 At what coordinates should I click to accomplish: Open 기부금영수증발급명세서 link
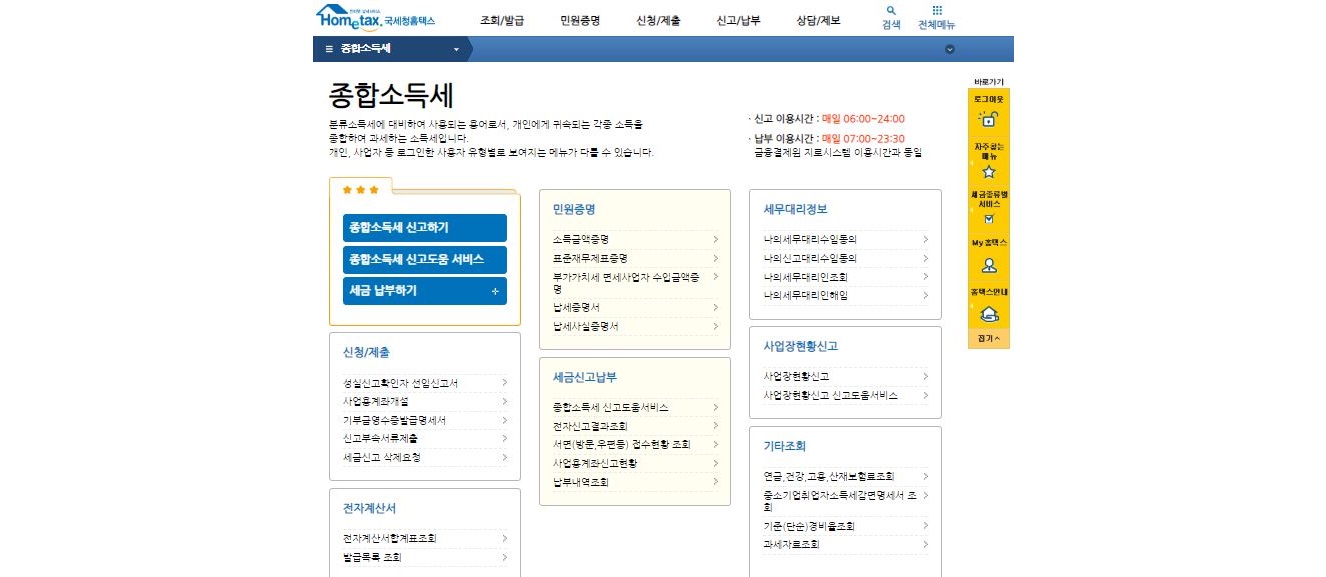pyautogui.click(x=394, y=420)
